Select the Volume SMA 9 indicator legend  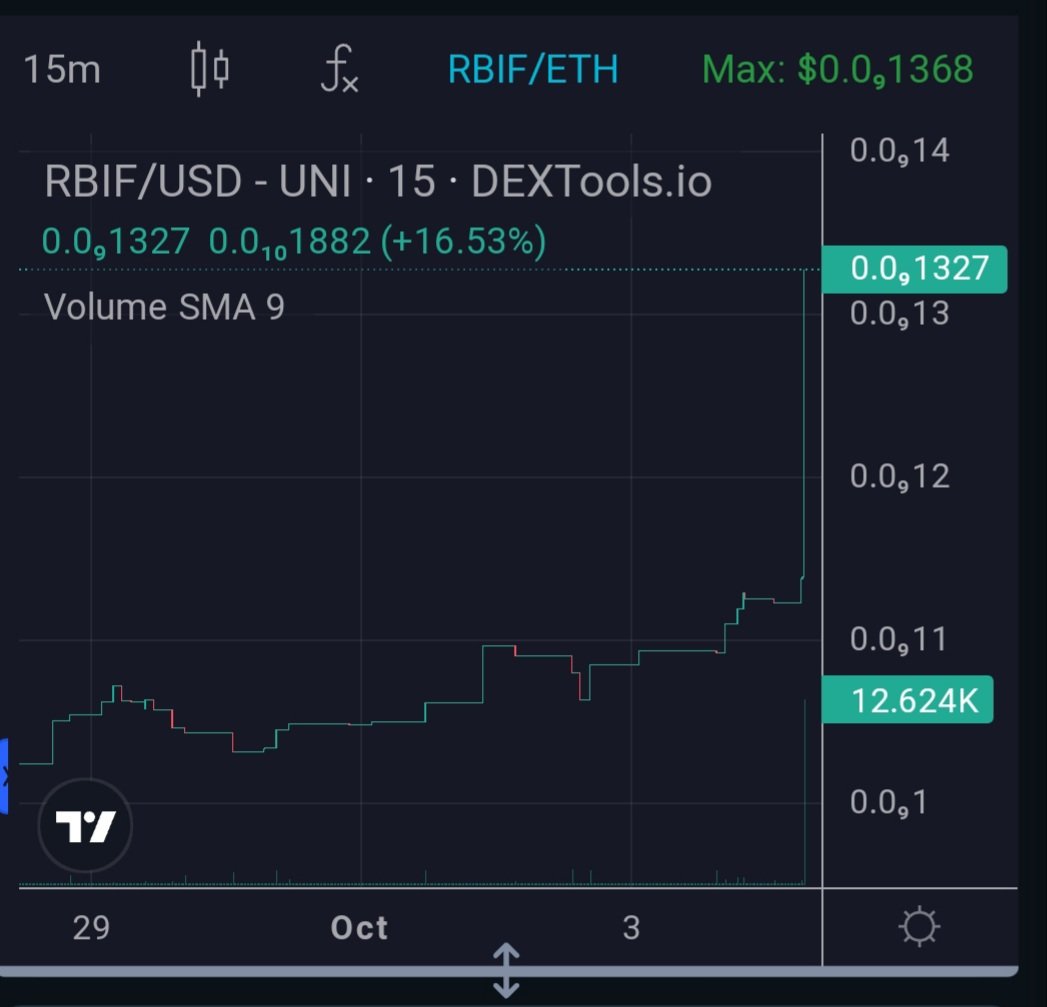tap(164, 307)
